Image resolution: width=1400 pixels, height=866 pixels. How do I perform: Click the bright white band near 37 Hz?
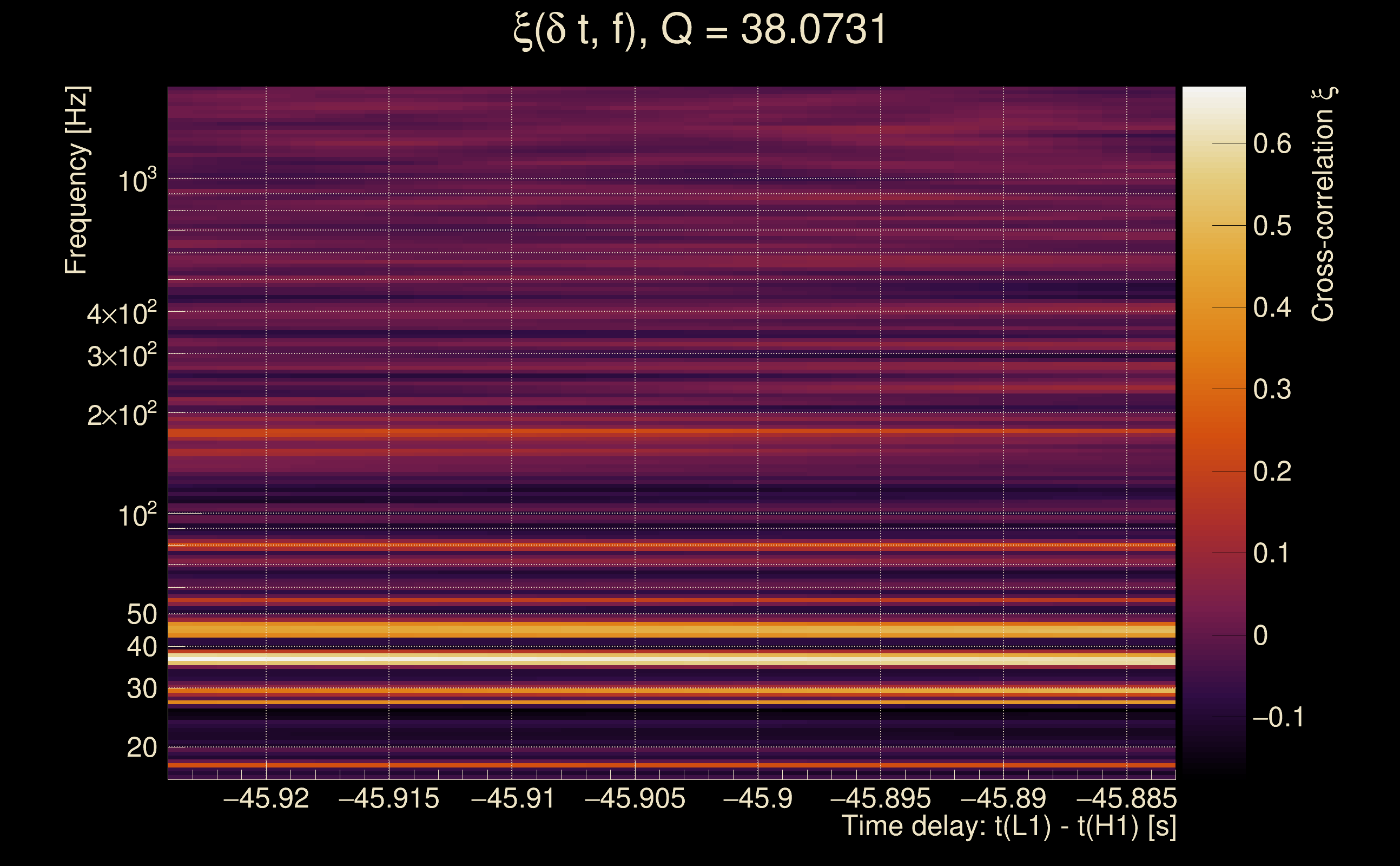coord(671,659)
